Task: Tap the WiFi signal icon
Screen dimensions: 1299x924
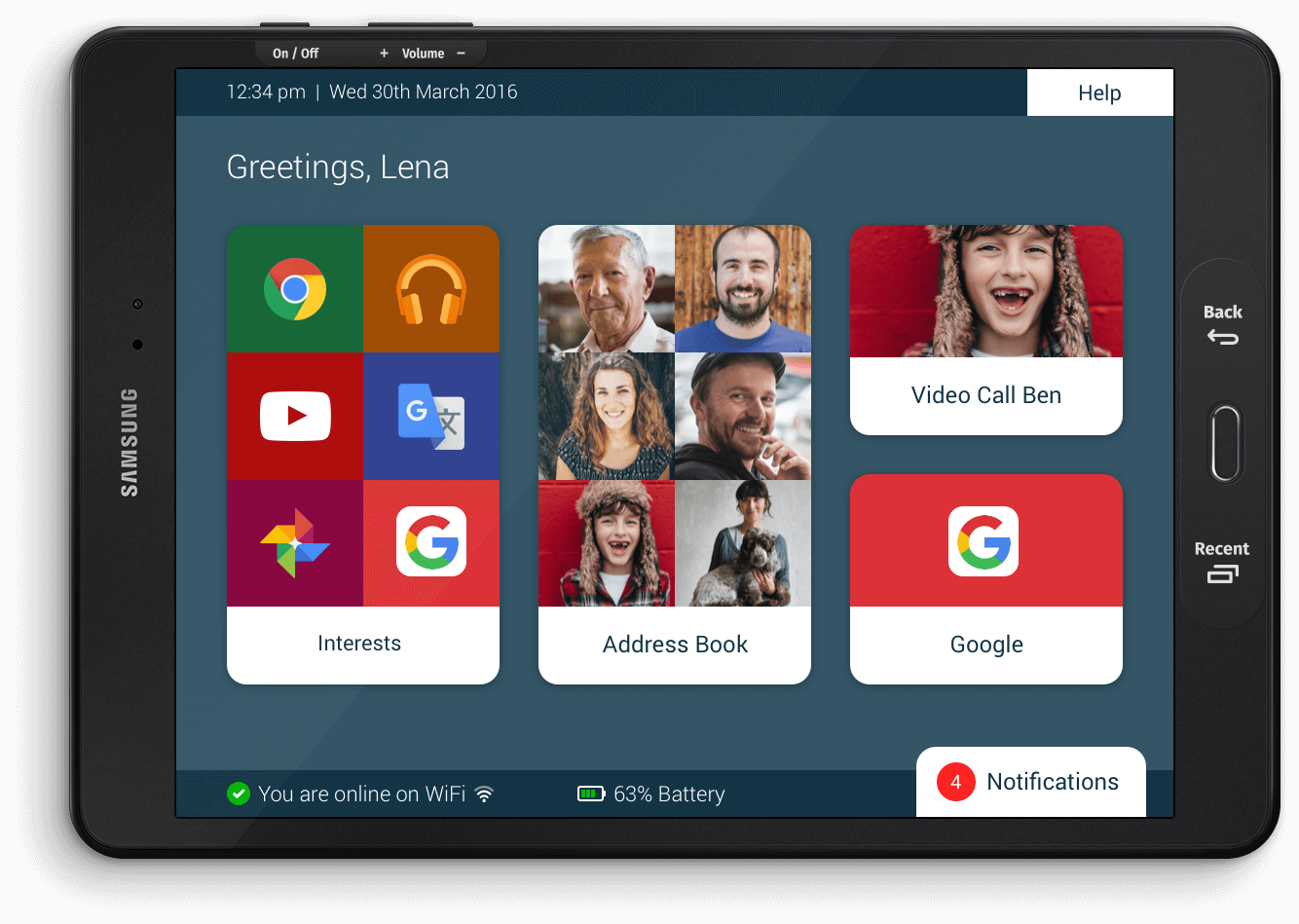Action: [484, 794]
